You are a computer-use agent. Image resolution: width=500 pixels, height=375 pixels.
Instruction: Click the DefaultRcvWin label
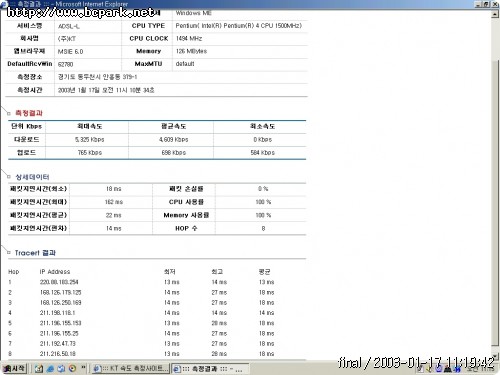(30, 64)
